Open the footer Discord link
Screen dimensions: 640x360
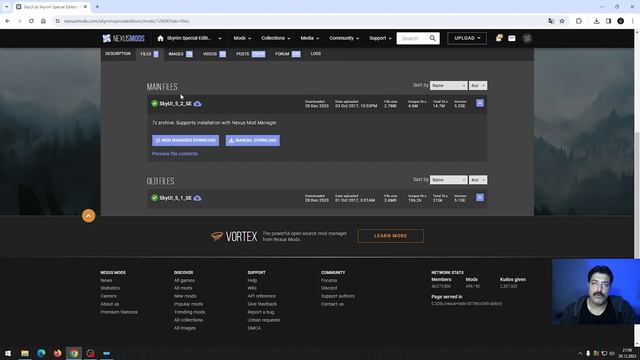click(x=329, y=288)
